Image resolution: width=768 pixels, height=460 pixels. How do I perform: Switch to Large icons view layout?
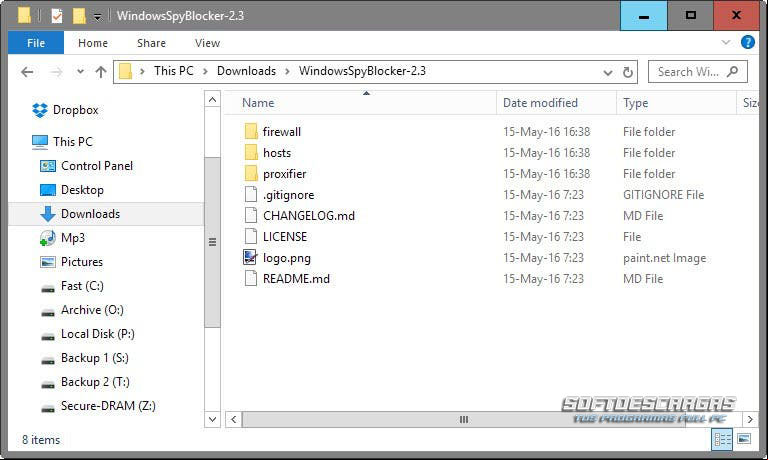tap(744, 439)
